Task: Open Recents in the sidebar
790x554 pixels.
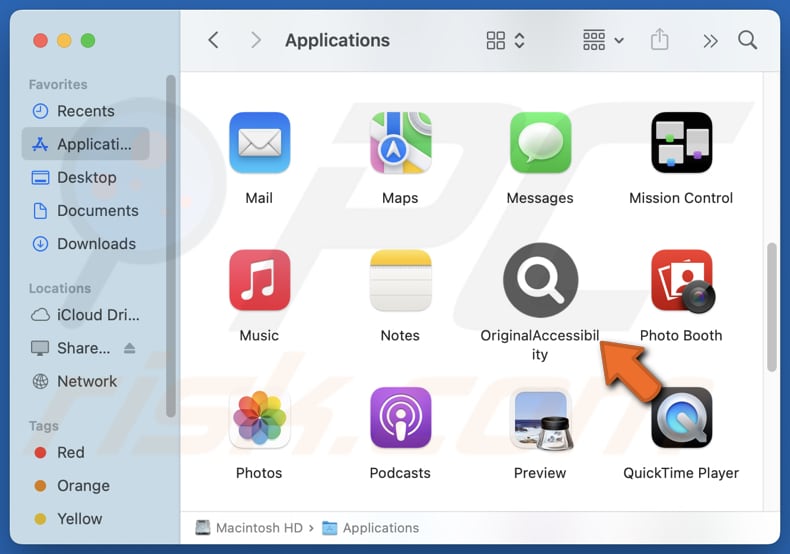Action: (86, 111)
